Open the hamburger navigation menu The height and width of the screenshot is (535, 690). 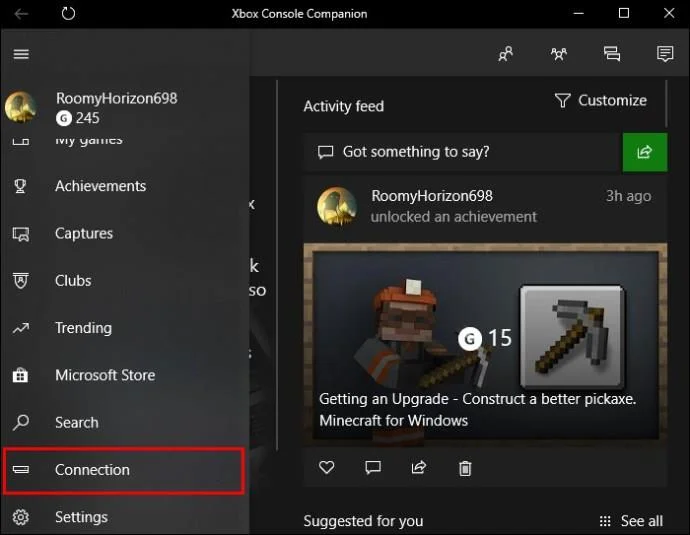(x=21, y=54)
